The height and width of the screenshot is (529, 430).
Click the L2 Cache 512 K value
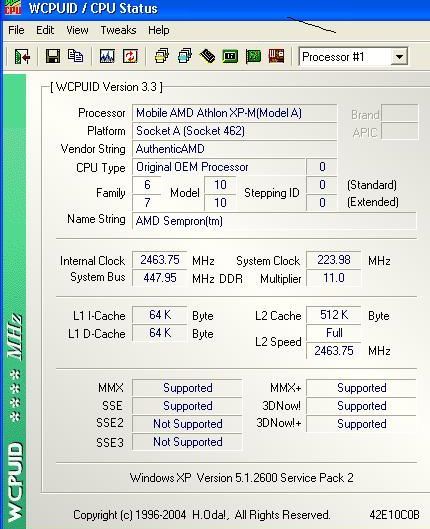334,315
